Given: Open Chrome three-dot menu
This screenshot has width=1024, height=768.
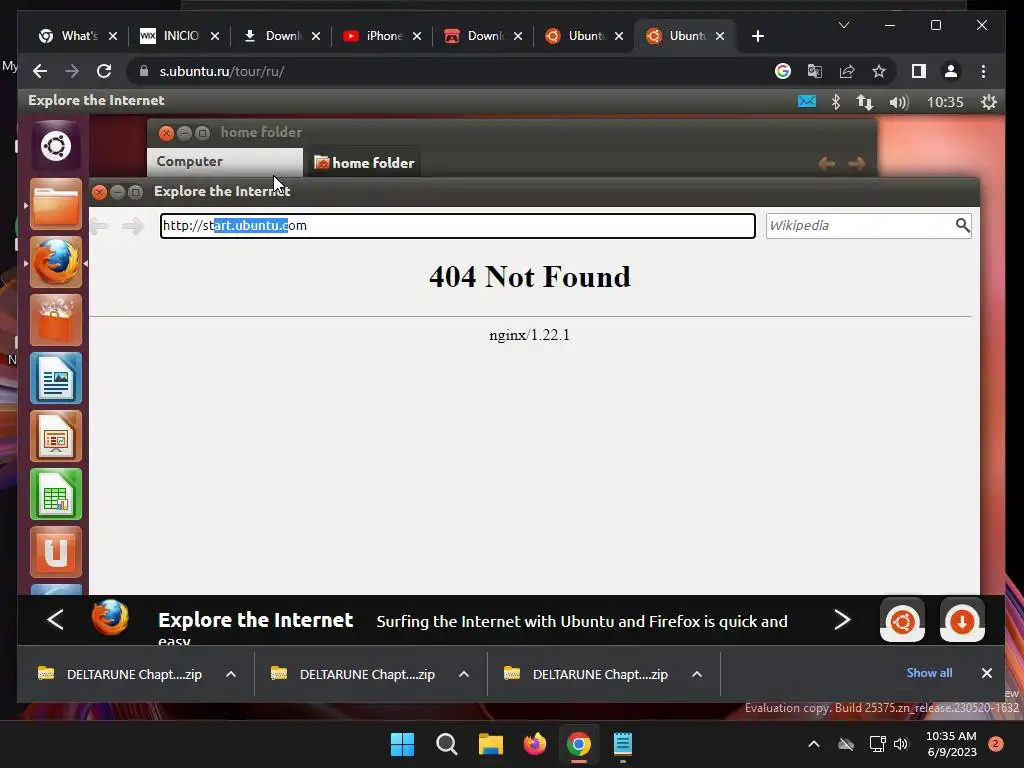Looking at the screenshot, I should click(984, 71).
